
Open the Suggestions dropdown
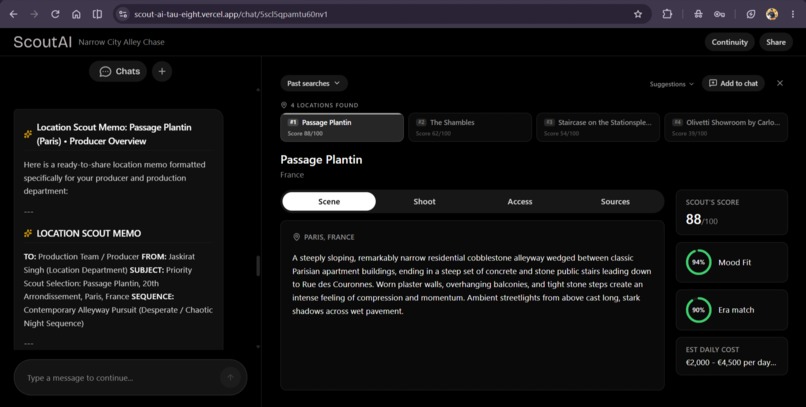(671, 84)
